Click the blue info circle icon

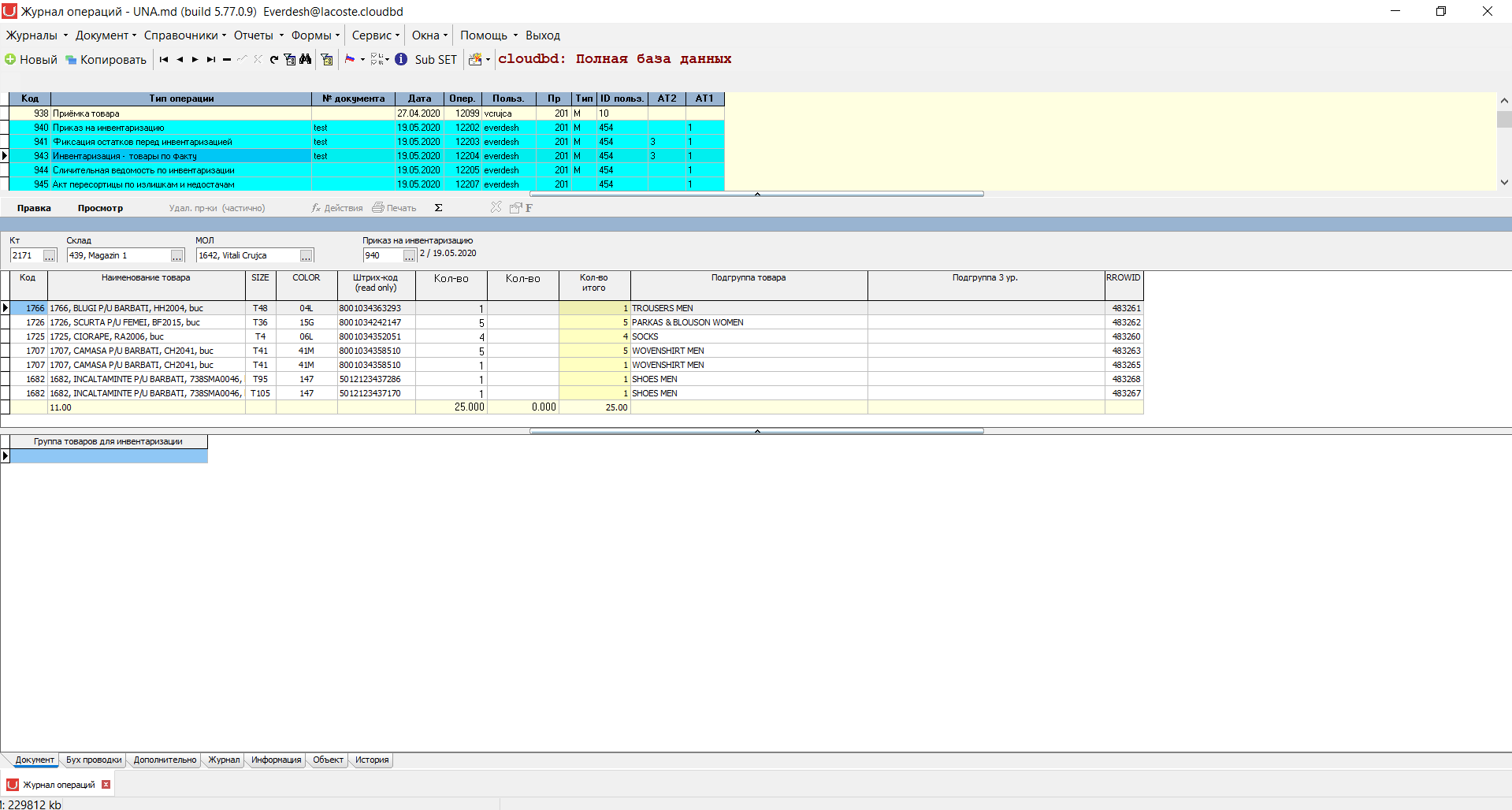(x=401, y=59)
